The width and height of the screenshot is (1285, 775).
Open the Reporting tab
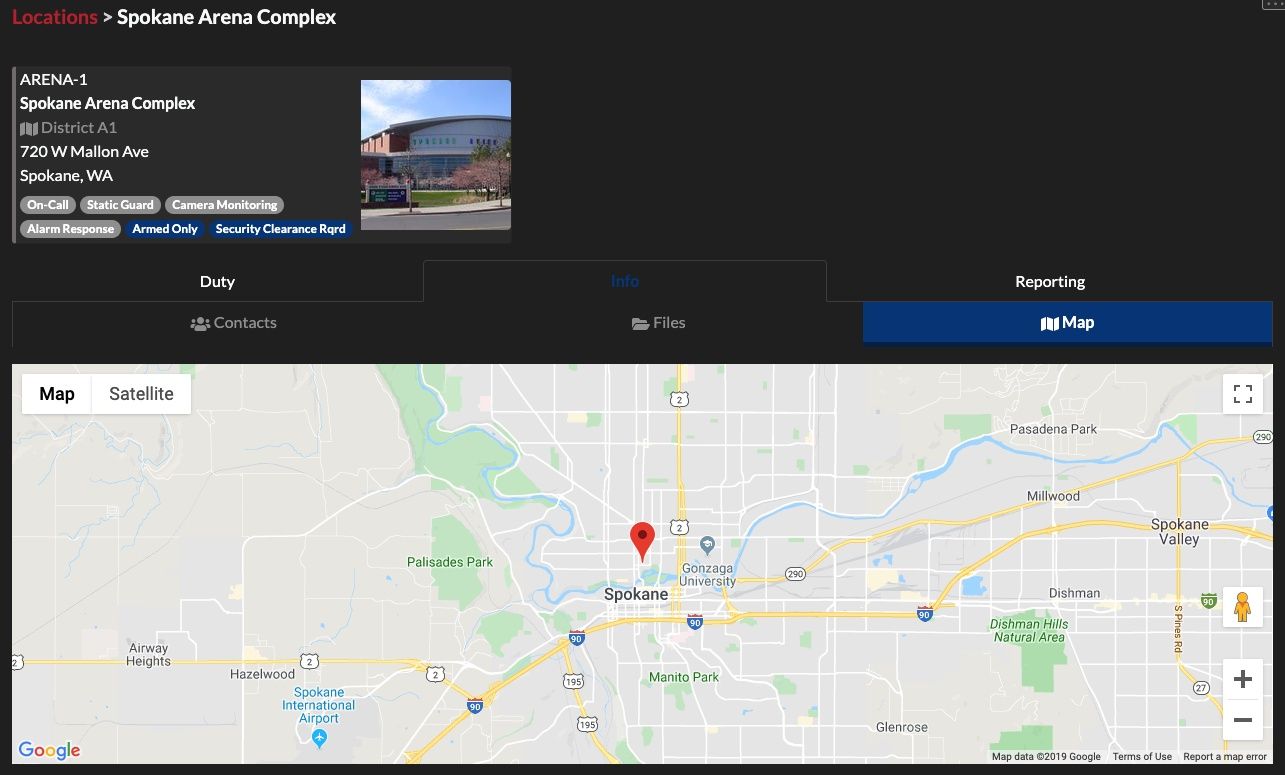pos(1049,281)
